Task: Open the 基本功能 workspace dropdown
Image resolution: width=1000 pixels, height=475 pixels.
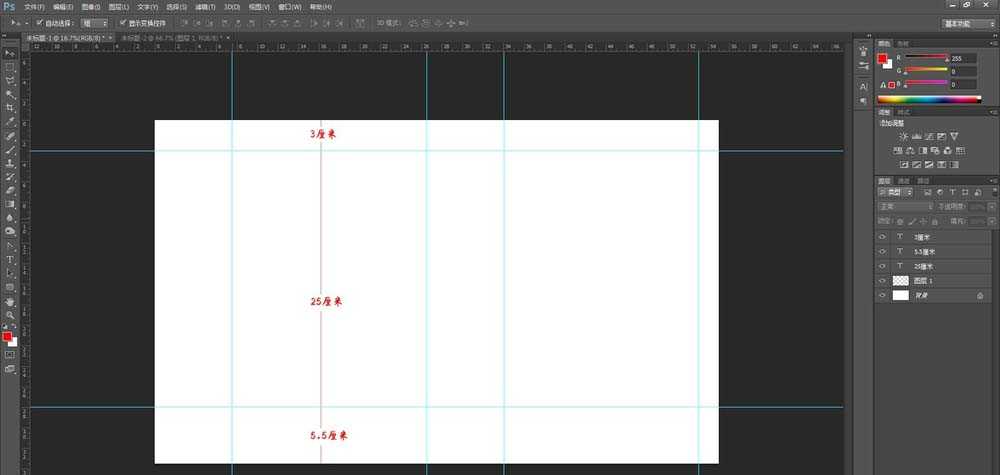Action: tap(967, 22)
